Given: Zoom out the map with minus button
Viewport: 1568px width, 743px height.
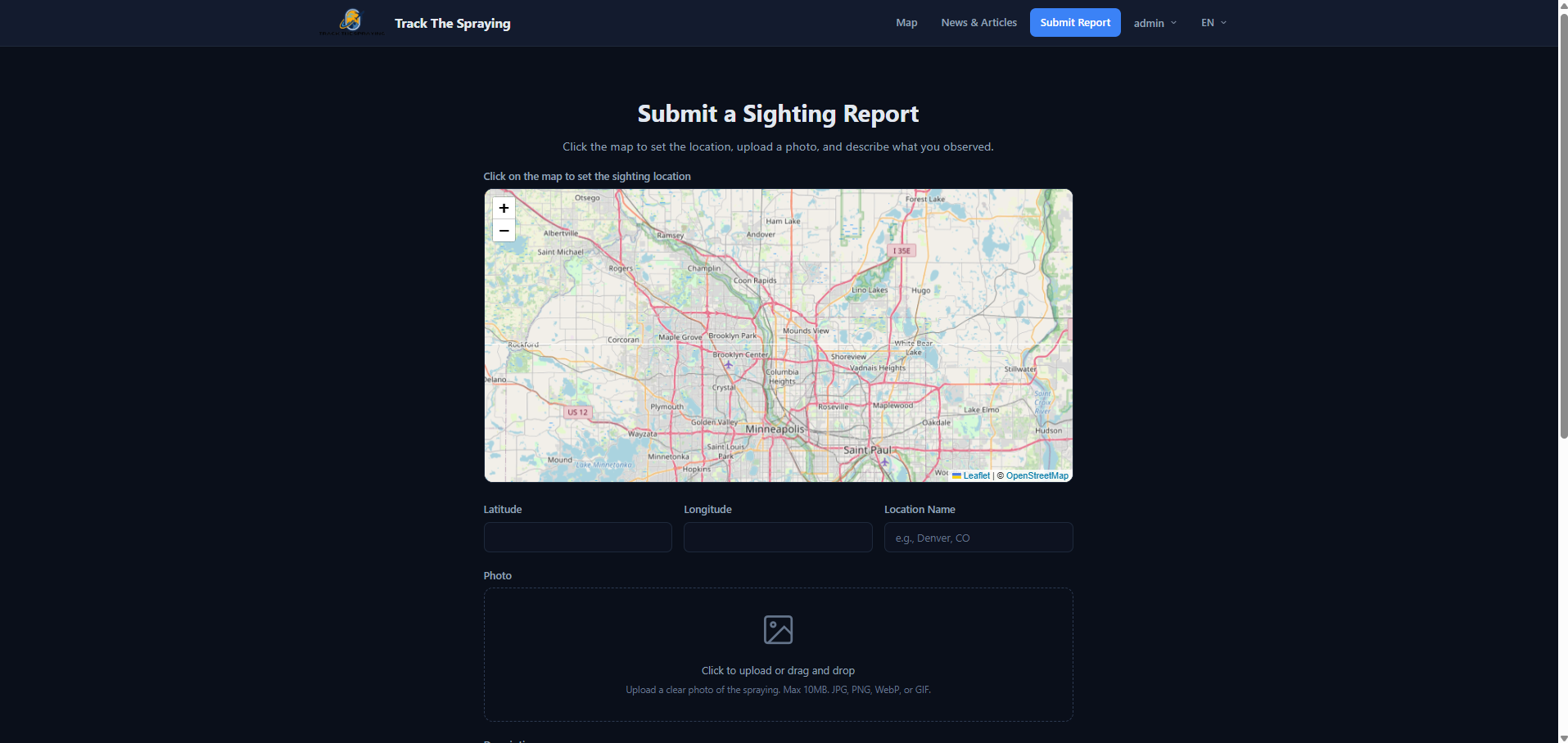Looking at the screenshot, I should coord(504,231).
